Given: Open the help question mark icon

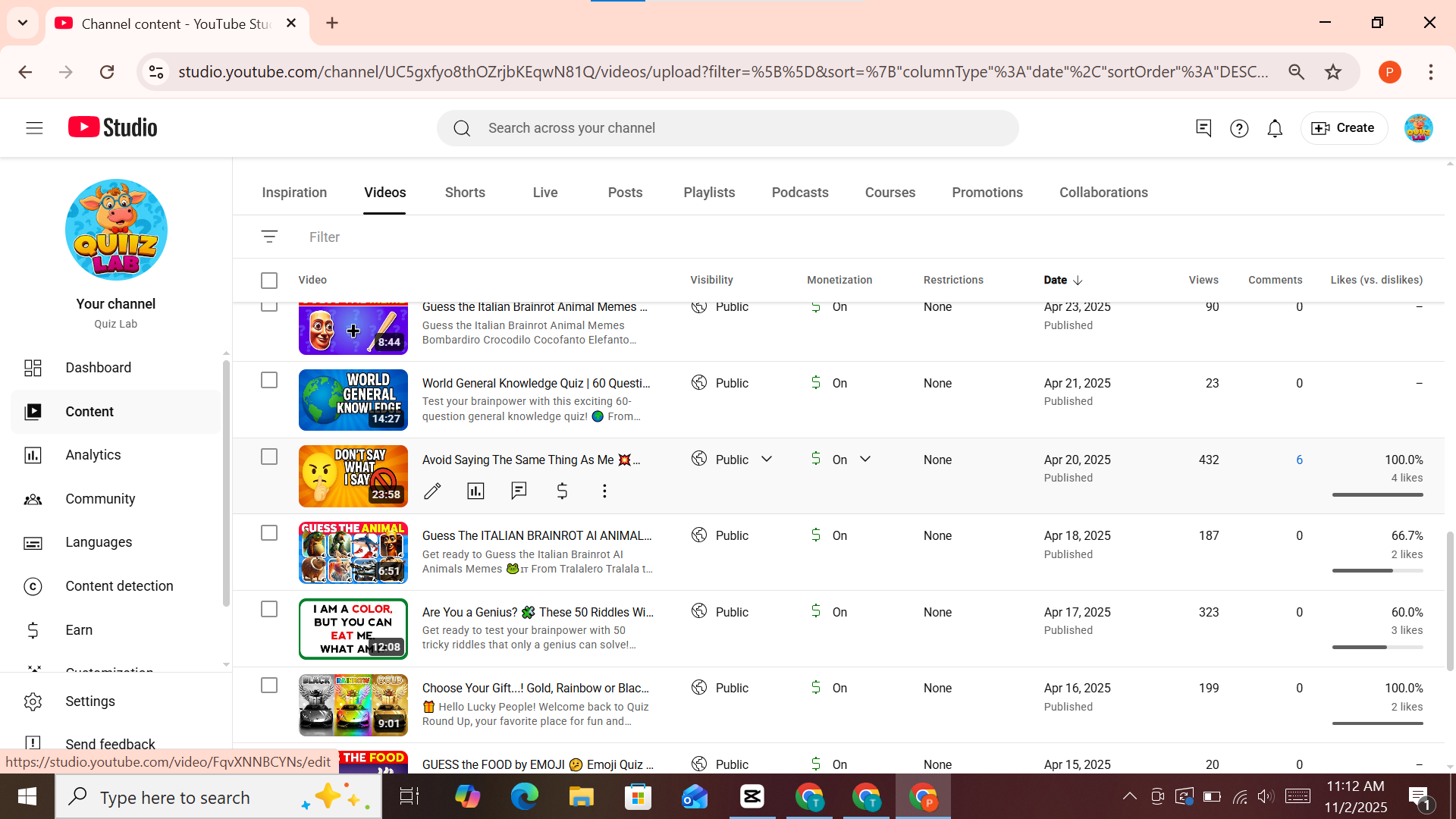Looking at the screenshot, I should point(1239,127).
